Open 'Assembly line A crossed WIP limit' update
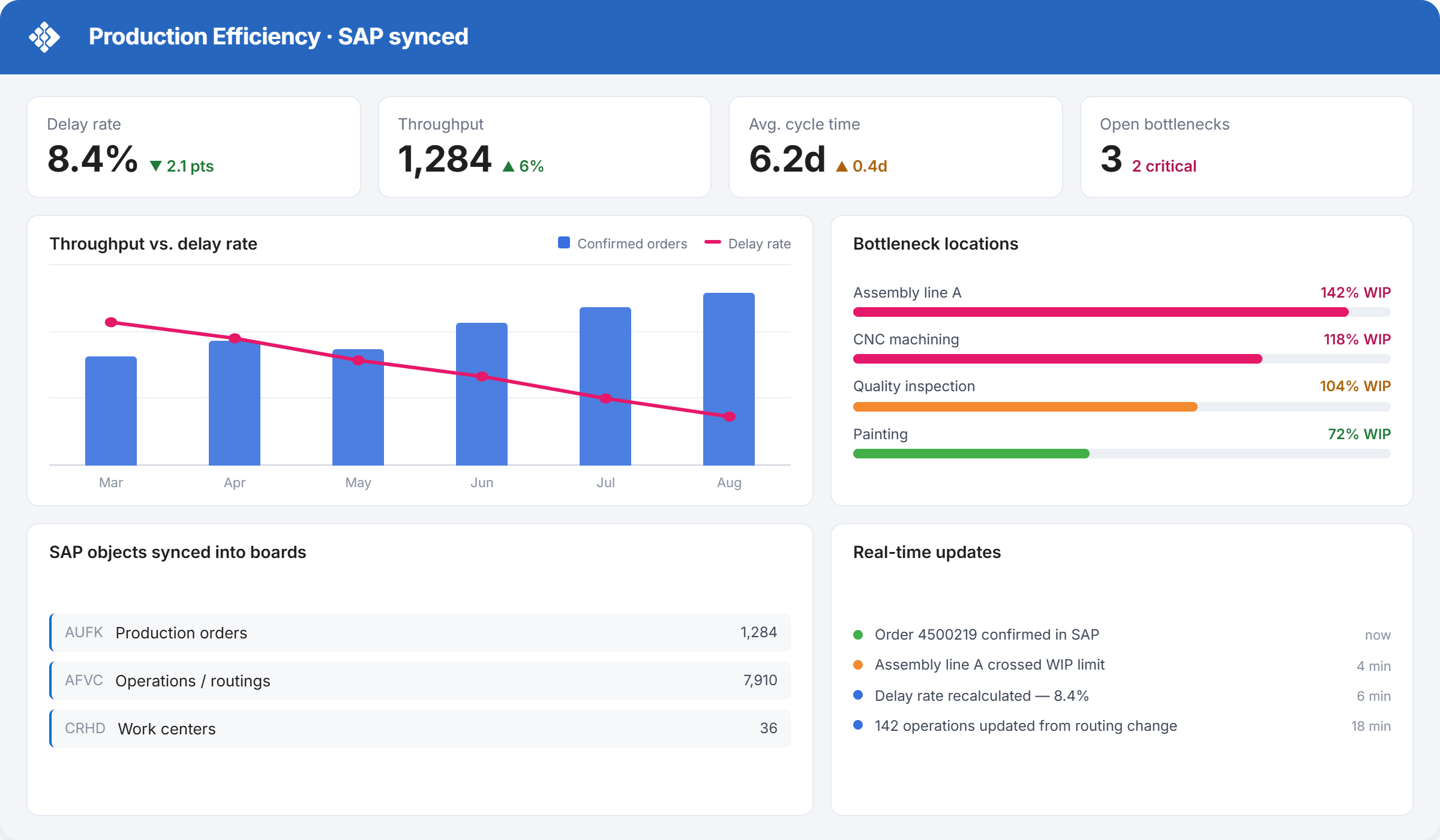Screen dimensions: 1440x840 pyautogui.click(x=989, y=665)
